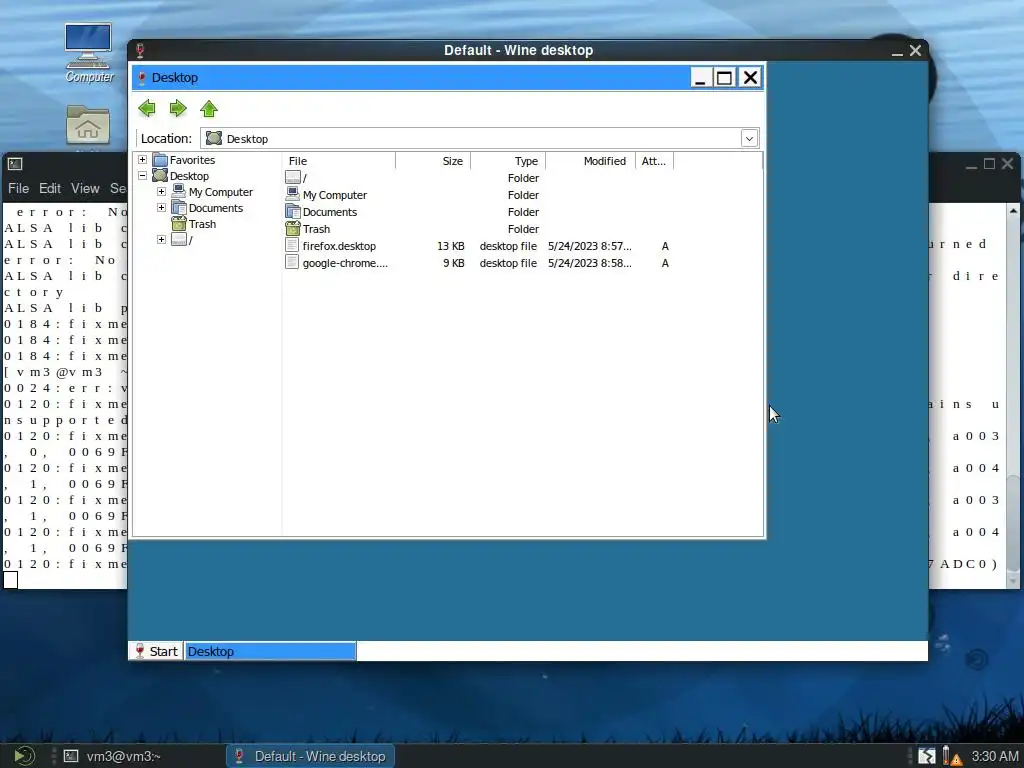1024x768 pixels.
Task: Click modified date 5/24/2023 8:57...
Action: coord(590,246)
